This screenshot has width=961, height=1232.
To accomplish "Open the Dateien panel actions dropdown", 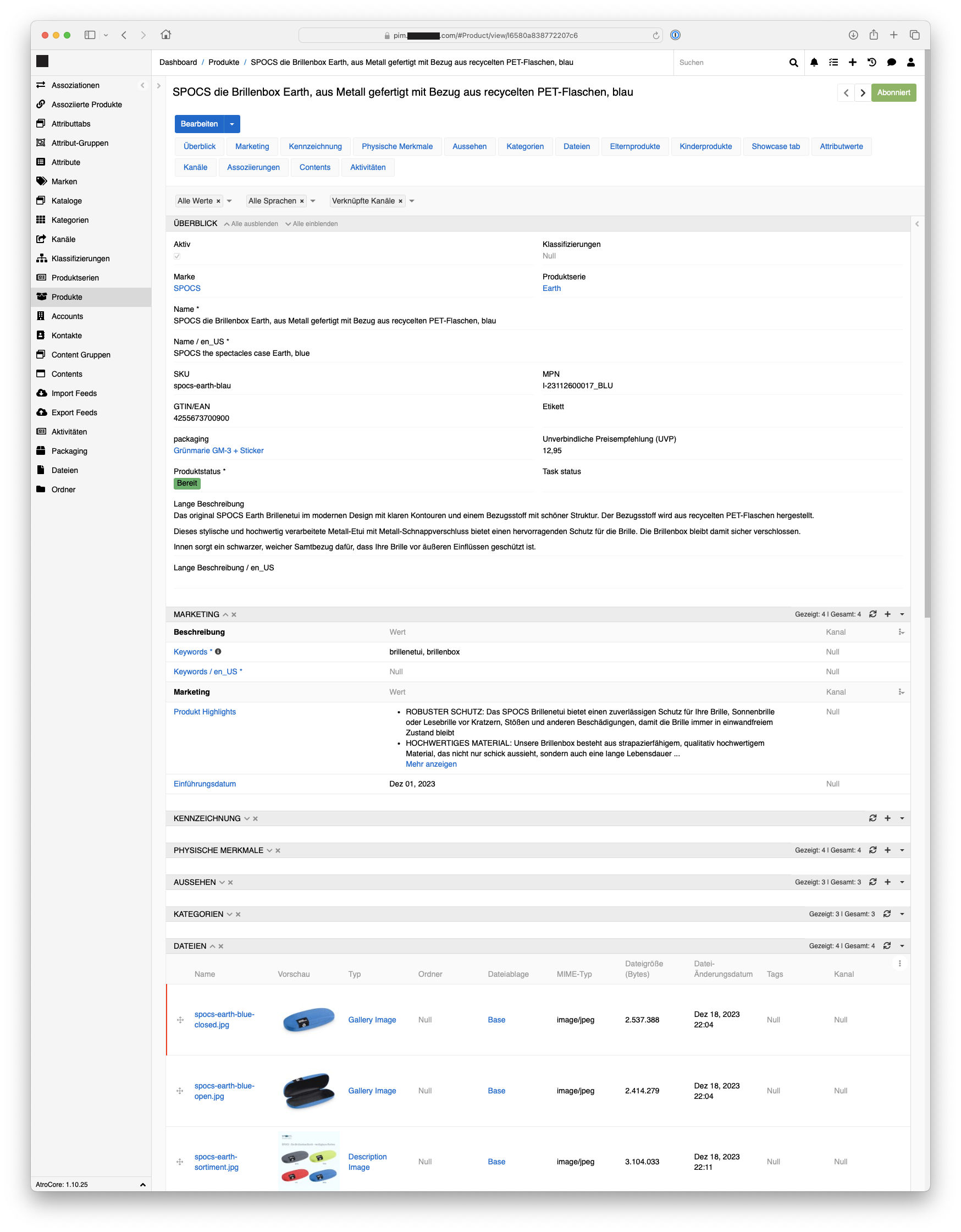I will pos(902,946).
